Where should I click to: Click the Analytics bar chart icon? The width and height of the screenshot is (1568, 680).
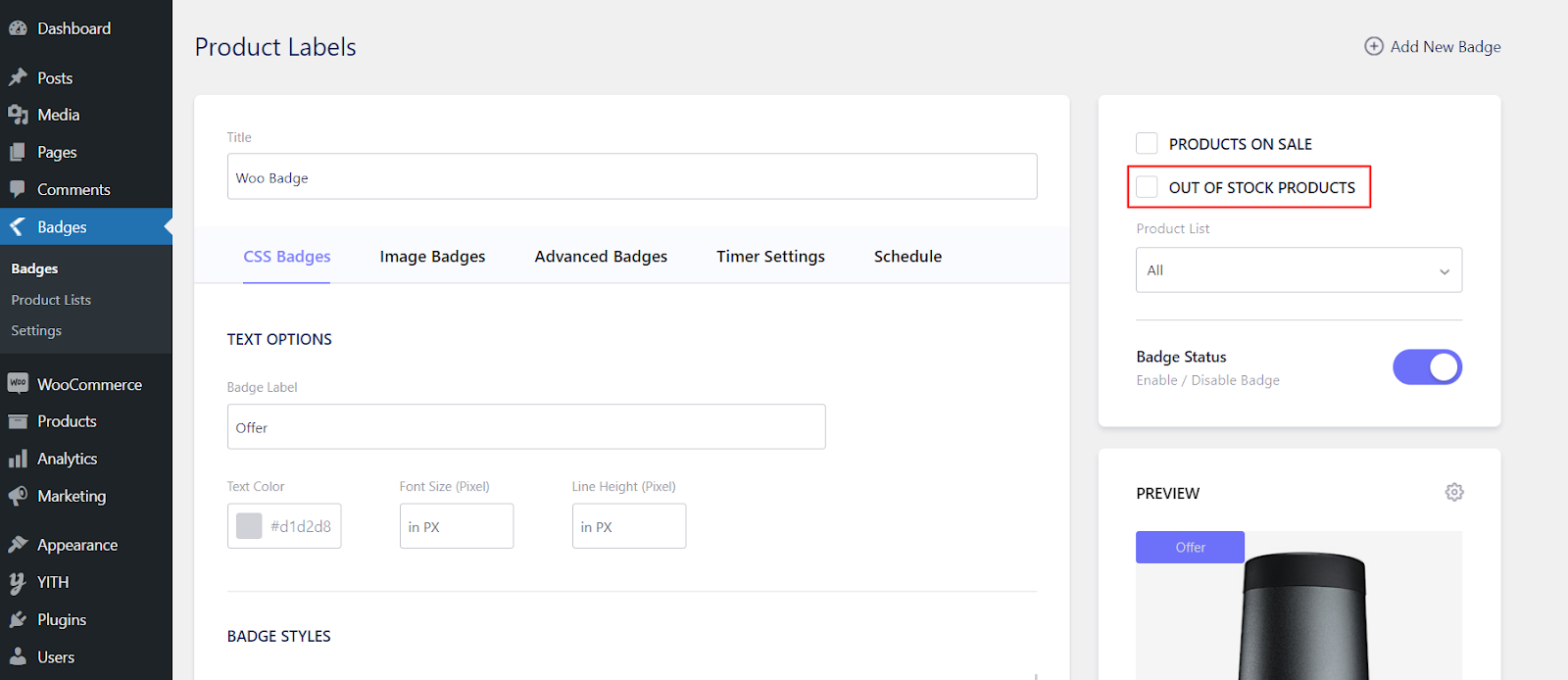coord(18,459)
